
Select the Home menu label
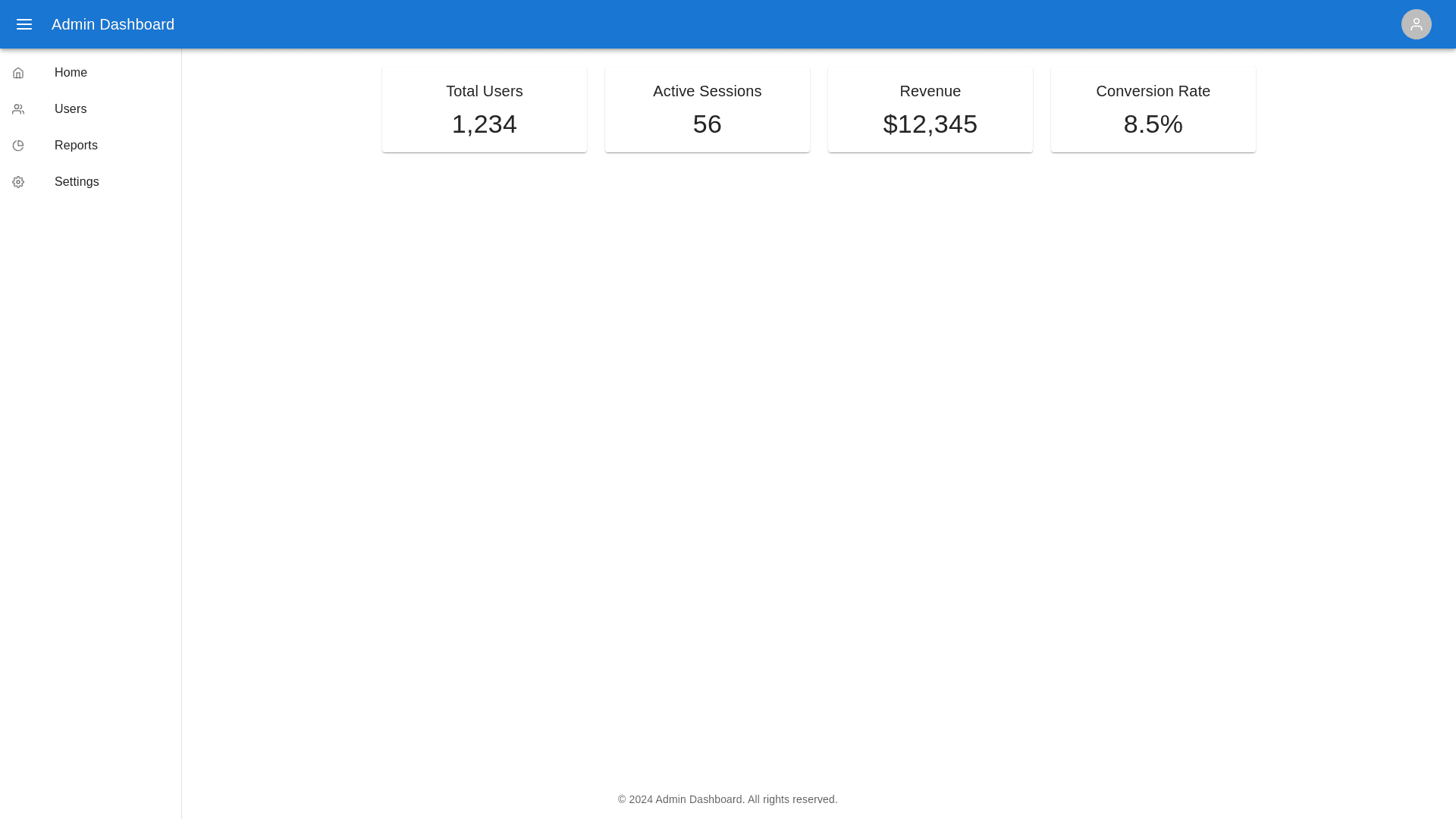[71, 73]
